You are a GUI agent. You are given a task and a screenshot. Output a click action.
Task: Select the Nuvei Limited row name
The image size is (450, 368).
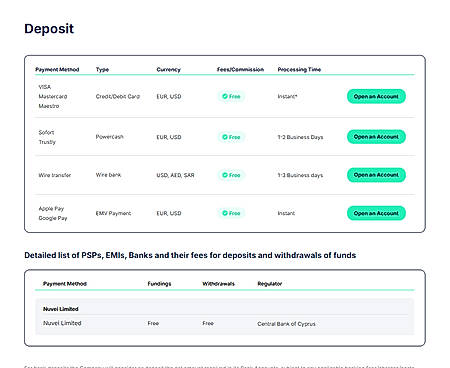click(x=62, y=323)
